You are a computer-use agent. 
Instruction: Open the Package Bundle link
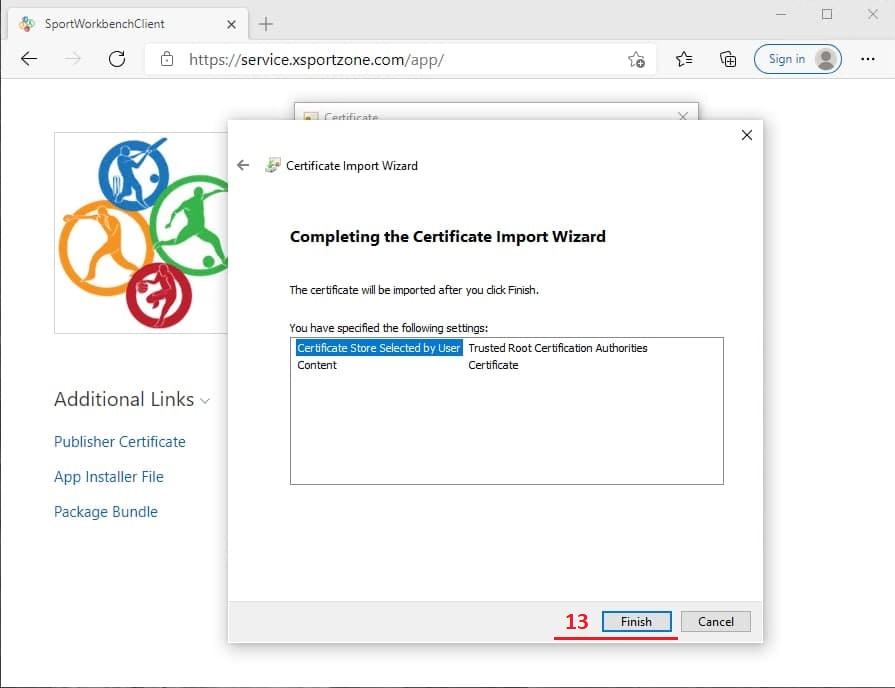click(x=105, y=511)
